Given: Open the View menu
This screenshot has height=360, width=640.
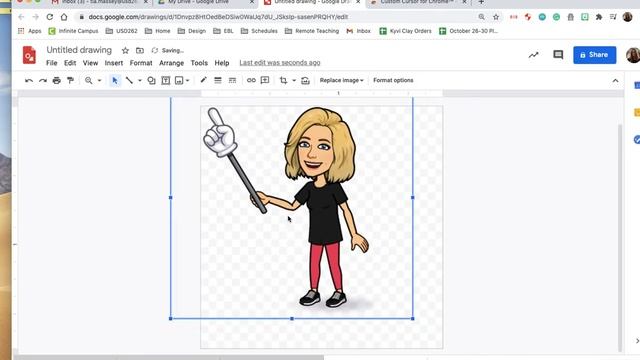Looking at the screenshot, I should [90, 63].
